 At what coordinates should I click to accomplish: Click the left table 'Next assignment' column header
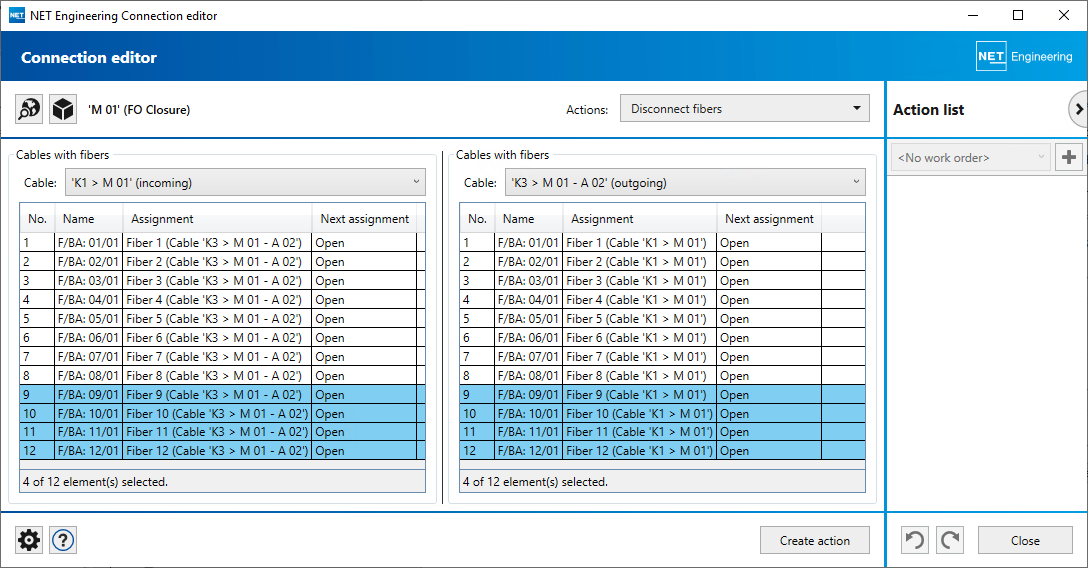(x=364, y=218)
